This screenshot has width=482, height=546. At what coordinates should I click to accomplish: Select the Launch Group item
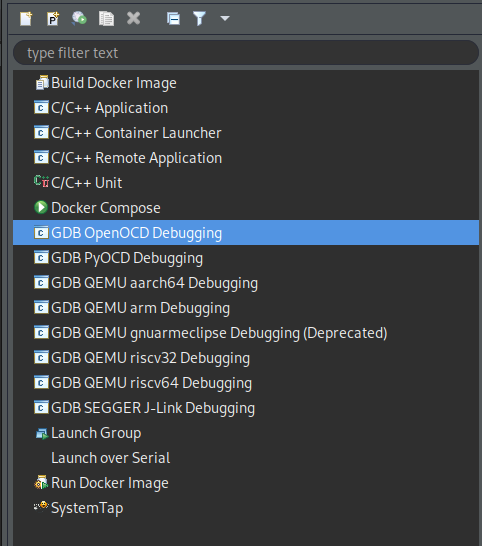point(96,433)
